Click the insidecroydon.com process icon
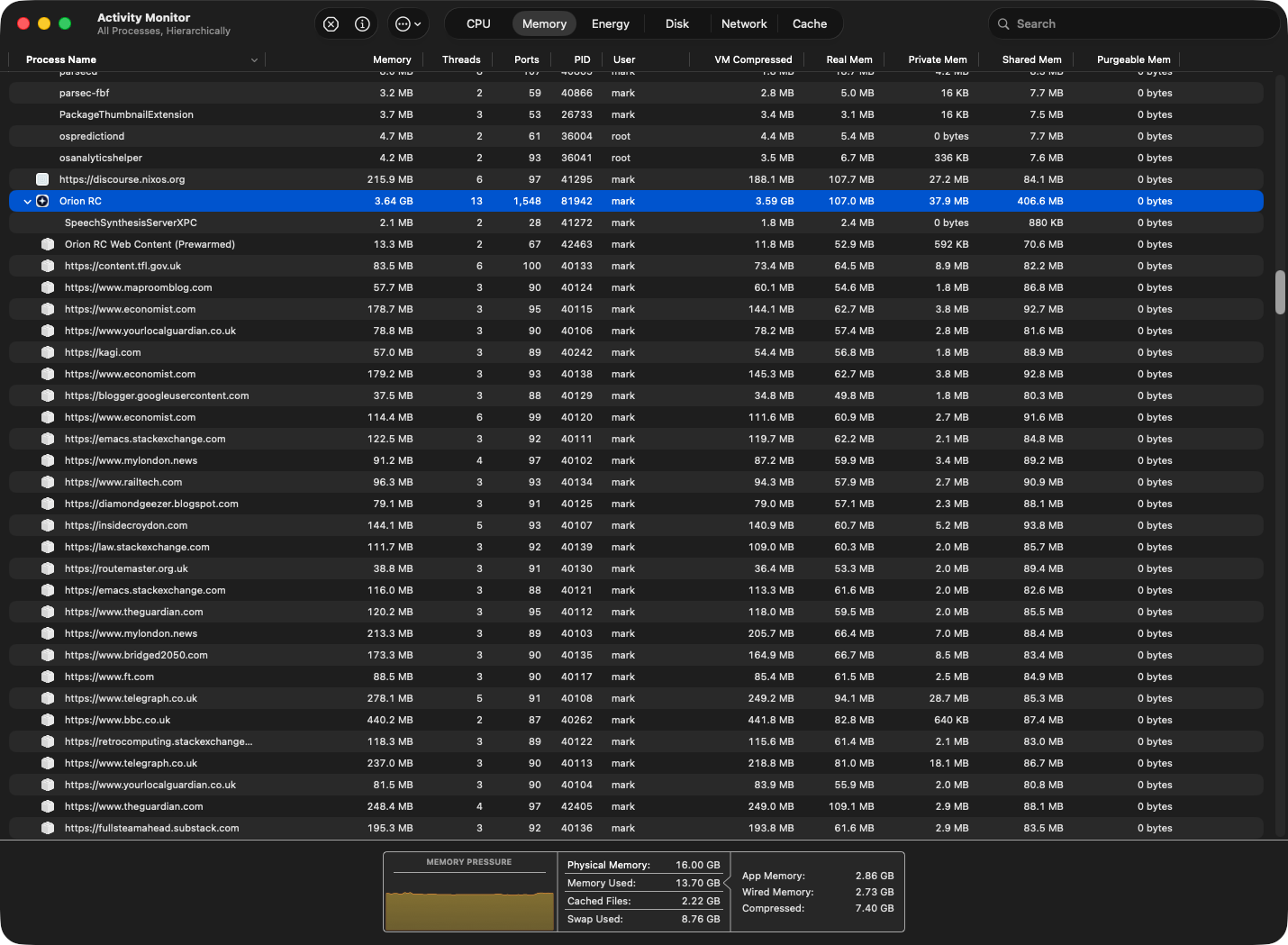This screenshot has width=1288, height=945. coord(48,525)
